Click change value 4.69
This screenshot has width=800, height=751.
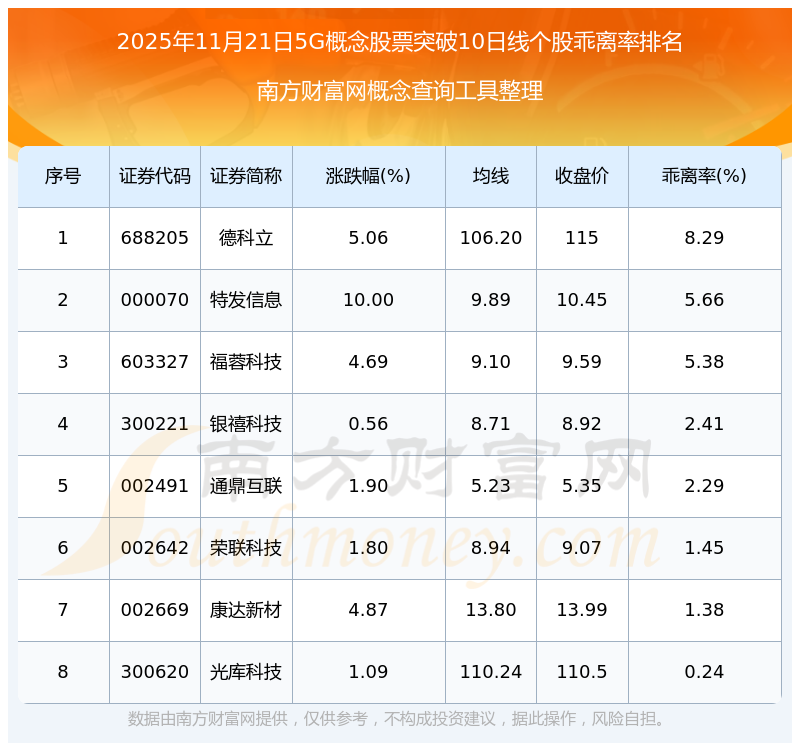point(368,362)
